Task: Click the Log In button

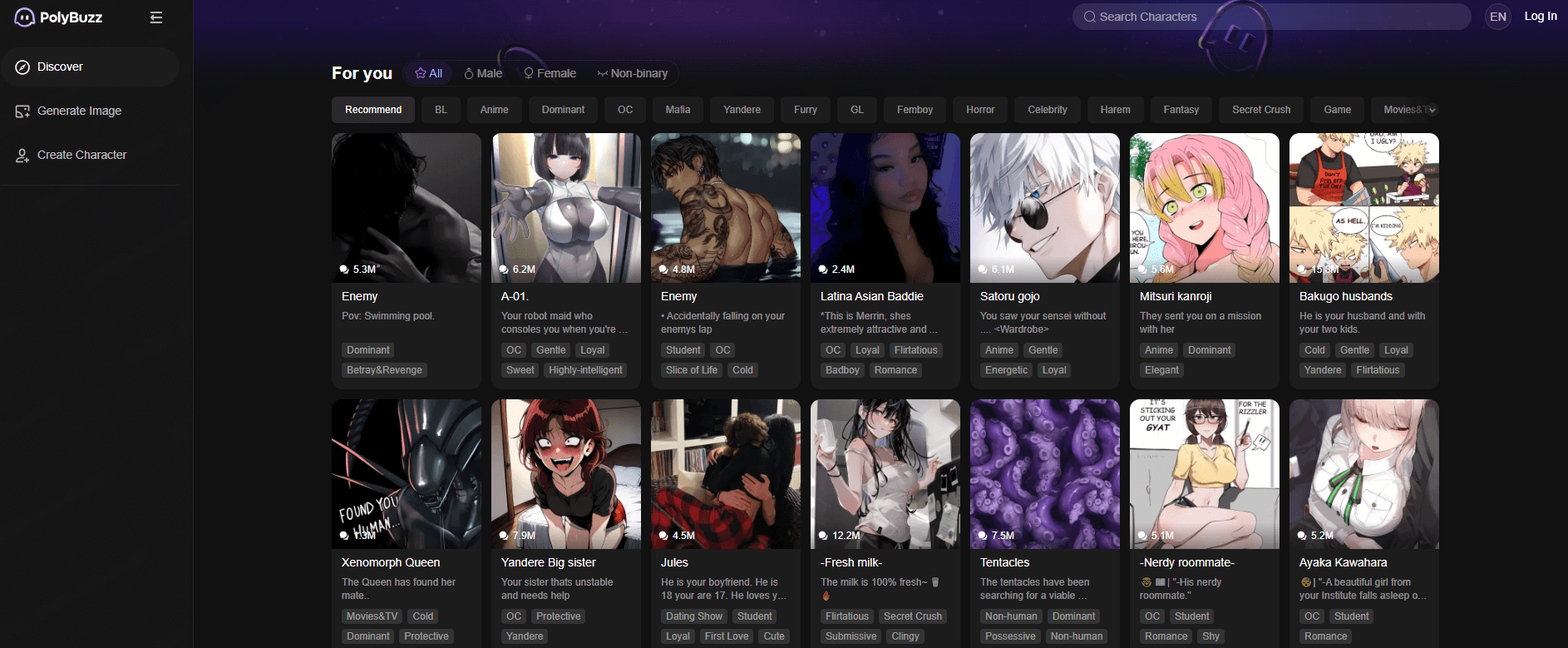Action: pos(1541,16)
